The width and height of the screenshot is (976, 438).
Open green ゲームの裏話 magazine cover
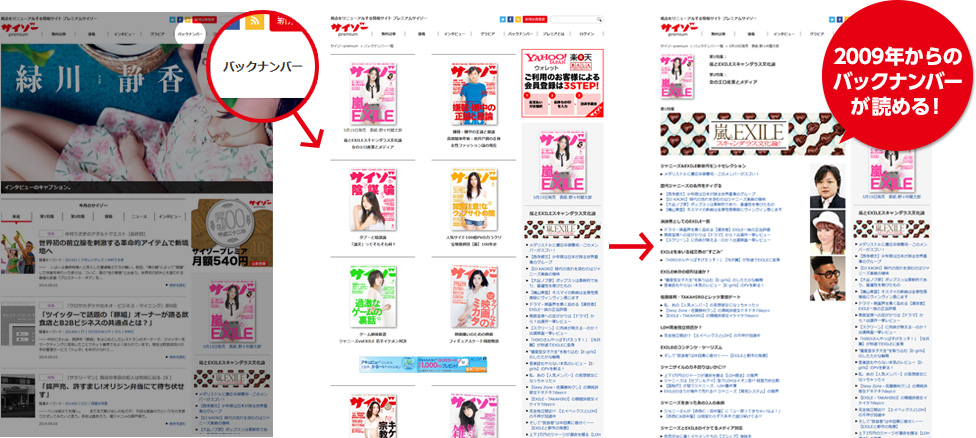[372, 297]
